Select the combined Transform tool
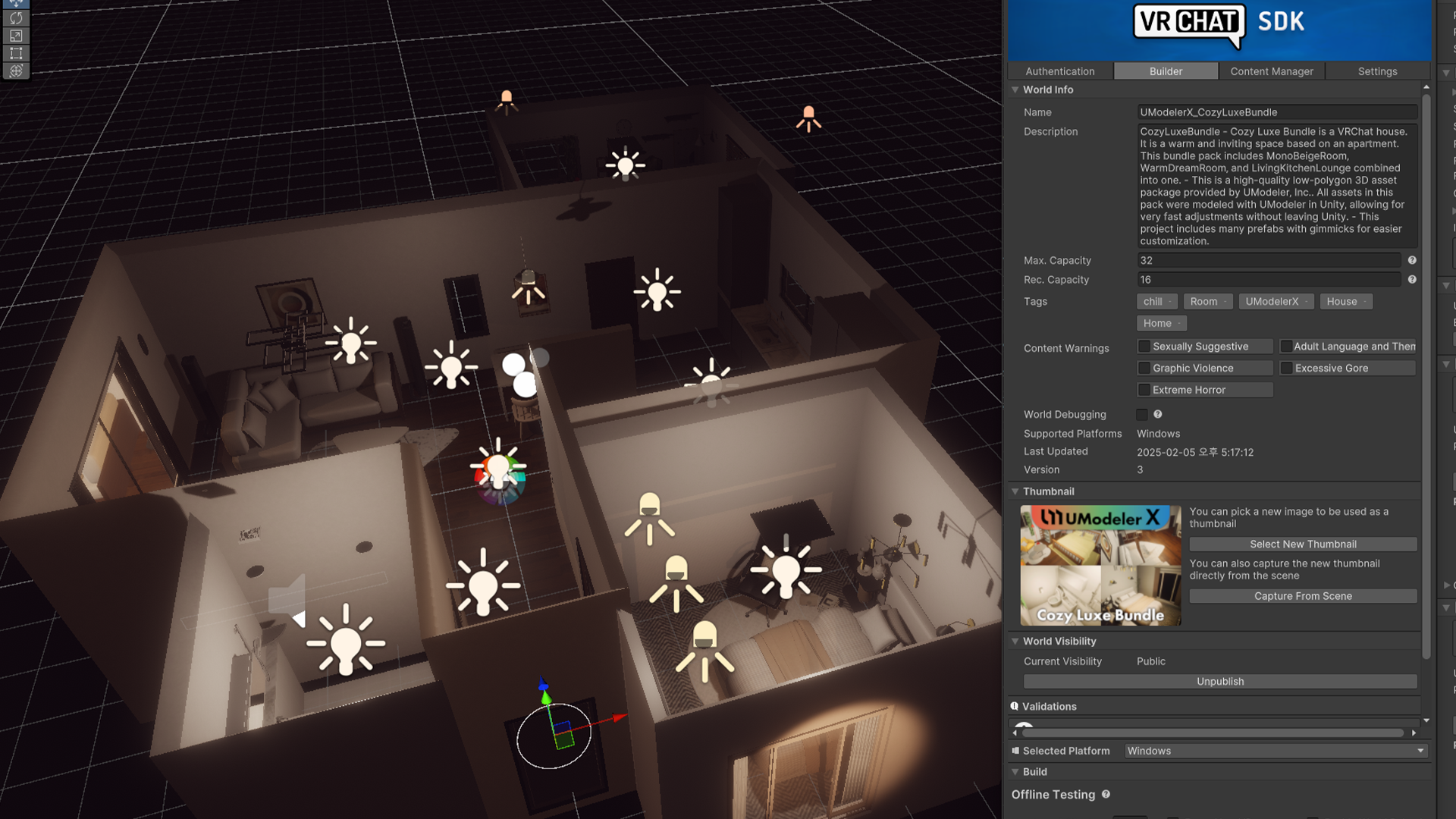 point(16,71)
